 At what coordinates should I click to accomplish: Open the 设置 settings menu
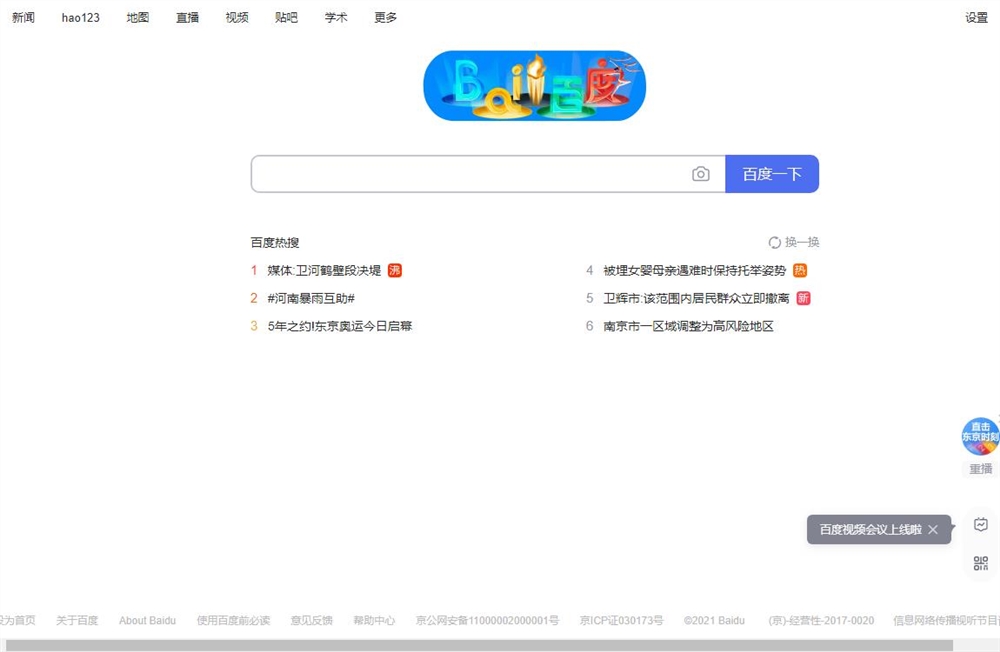tap(976, 18)
